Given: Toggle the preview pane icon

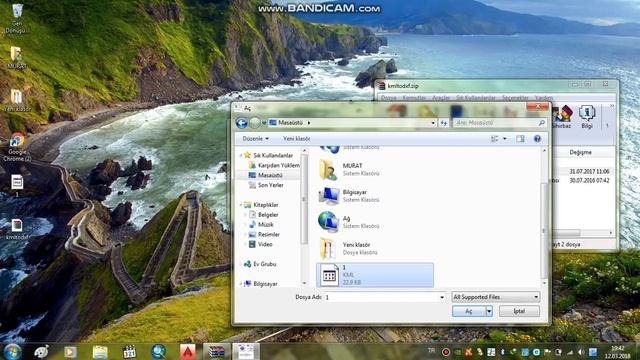Looking at the screenshot, I should pos(520,139).
